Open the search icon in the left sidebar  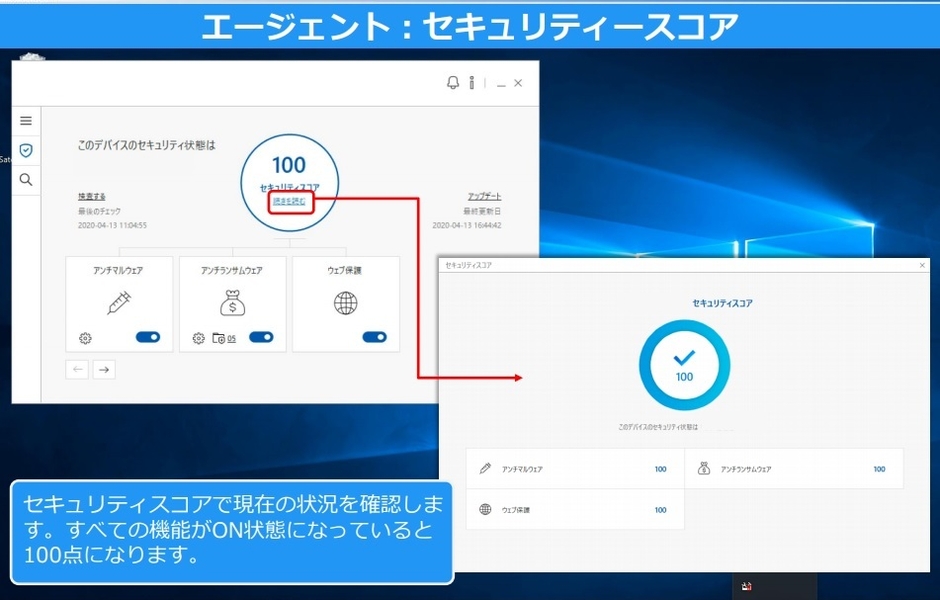25,180
